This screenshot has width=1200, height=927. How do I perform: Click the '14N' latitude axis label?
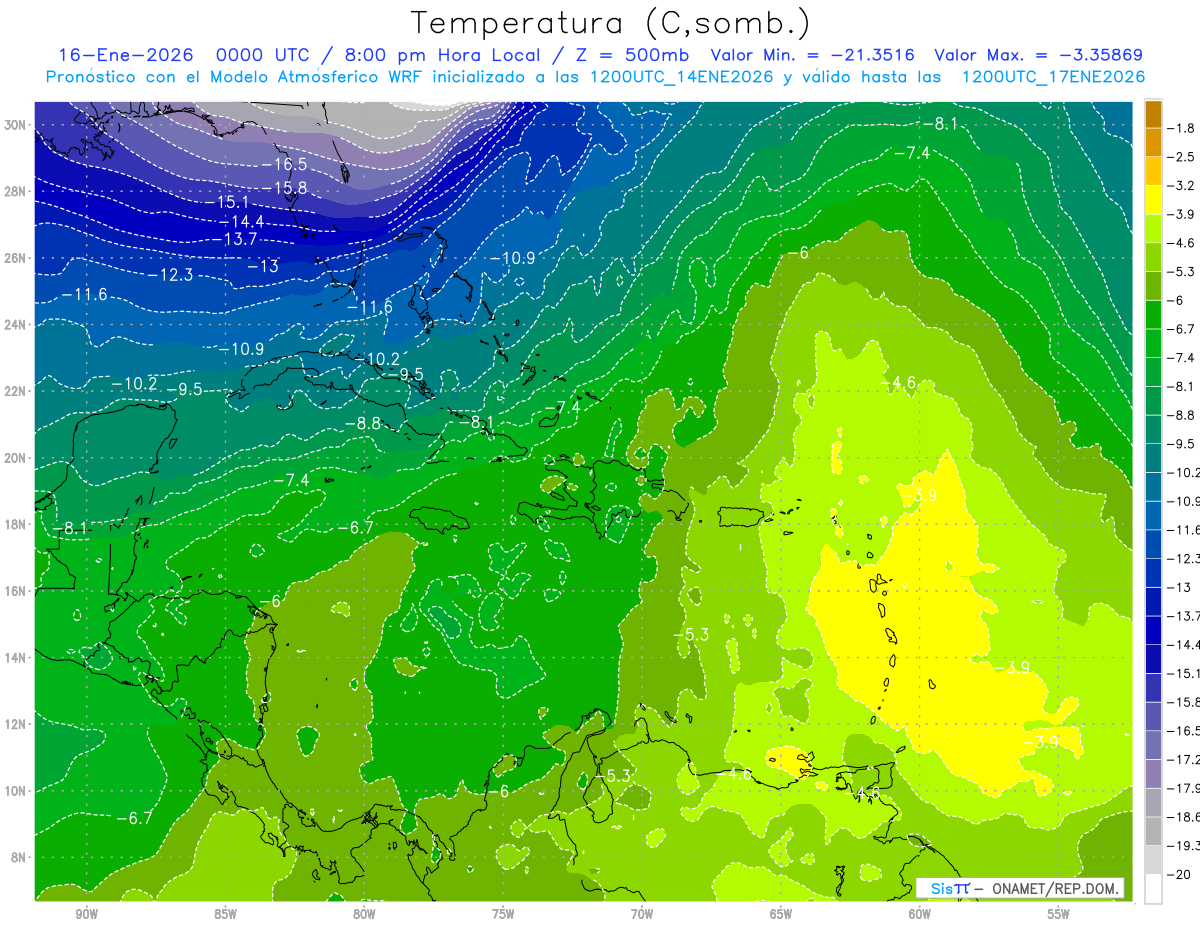17,658
